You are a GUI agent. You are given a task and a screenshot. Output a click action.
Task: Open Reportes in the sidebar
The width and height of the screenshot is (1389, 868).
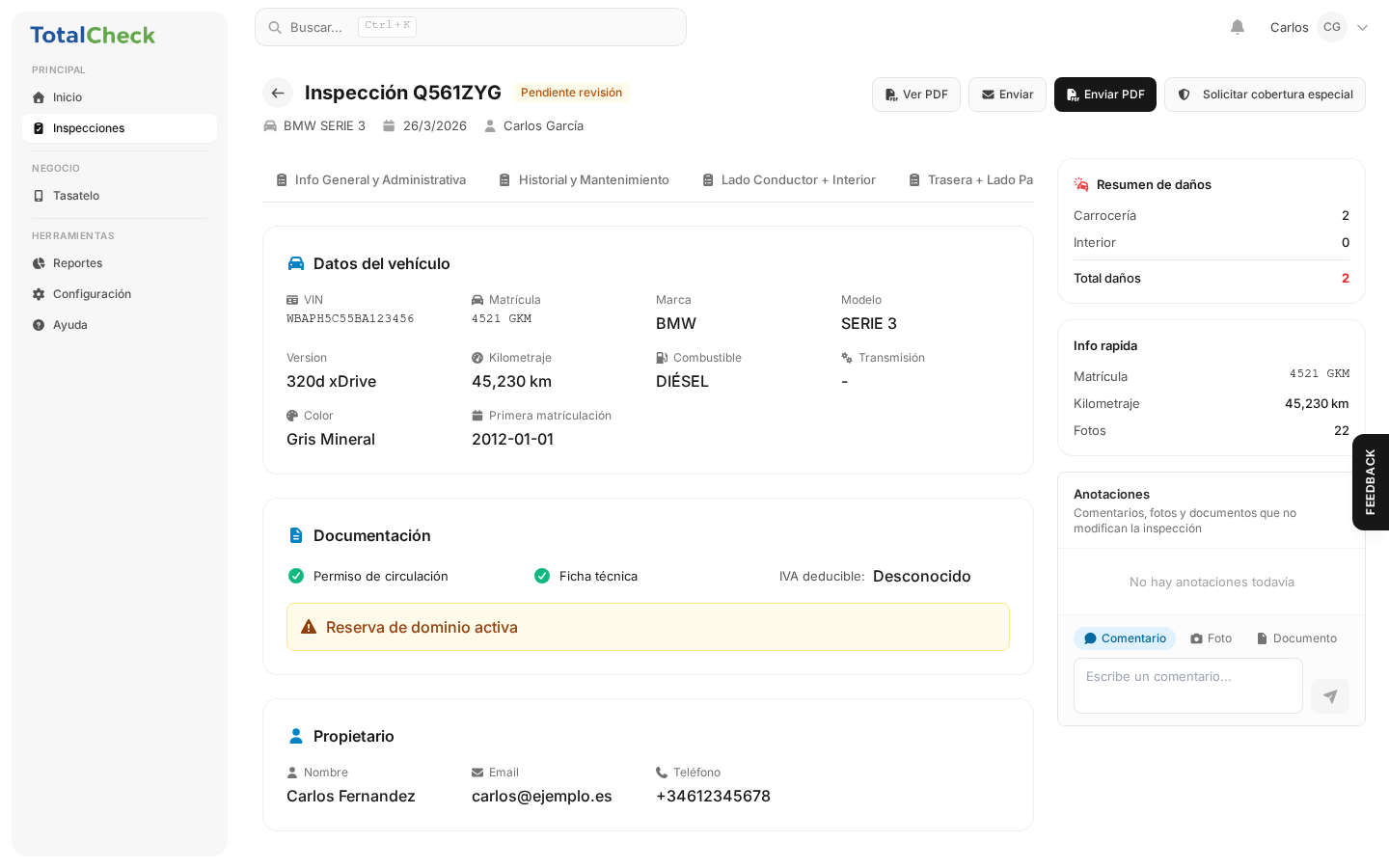pos(77,263)
